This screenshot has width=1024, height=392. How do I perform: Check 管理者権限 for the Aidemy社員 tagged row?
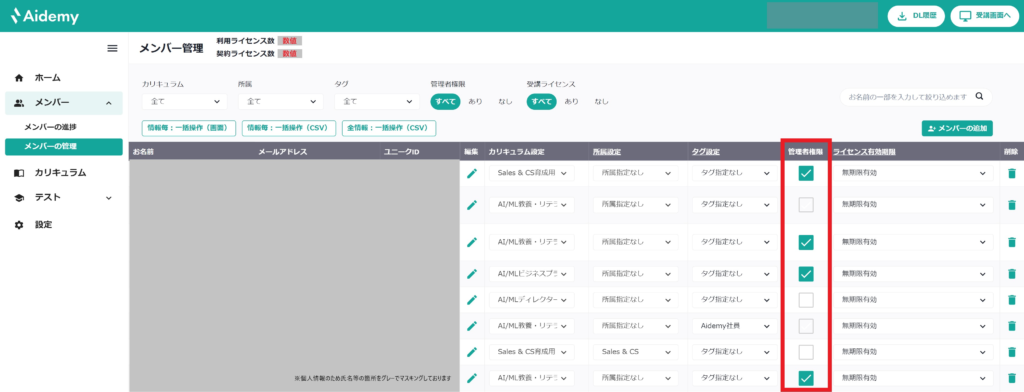[x=806, y=326]
